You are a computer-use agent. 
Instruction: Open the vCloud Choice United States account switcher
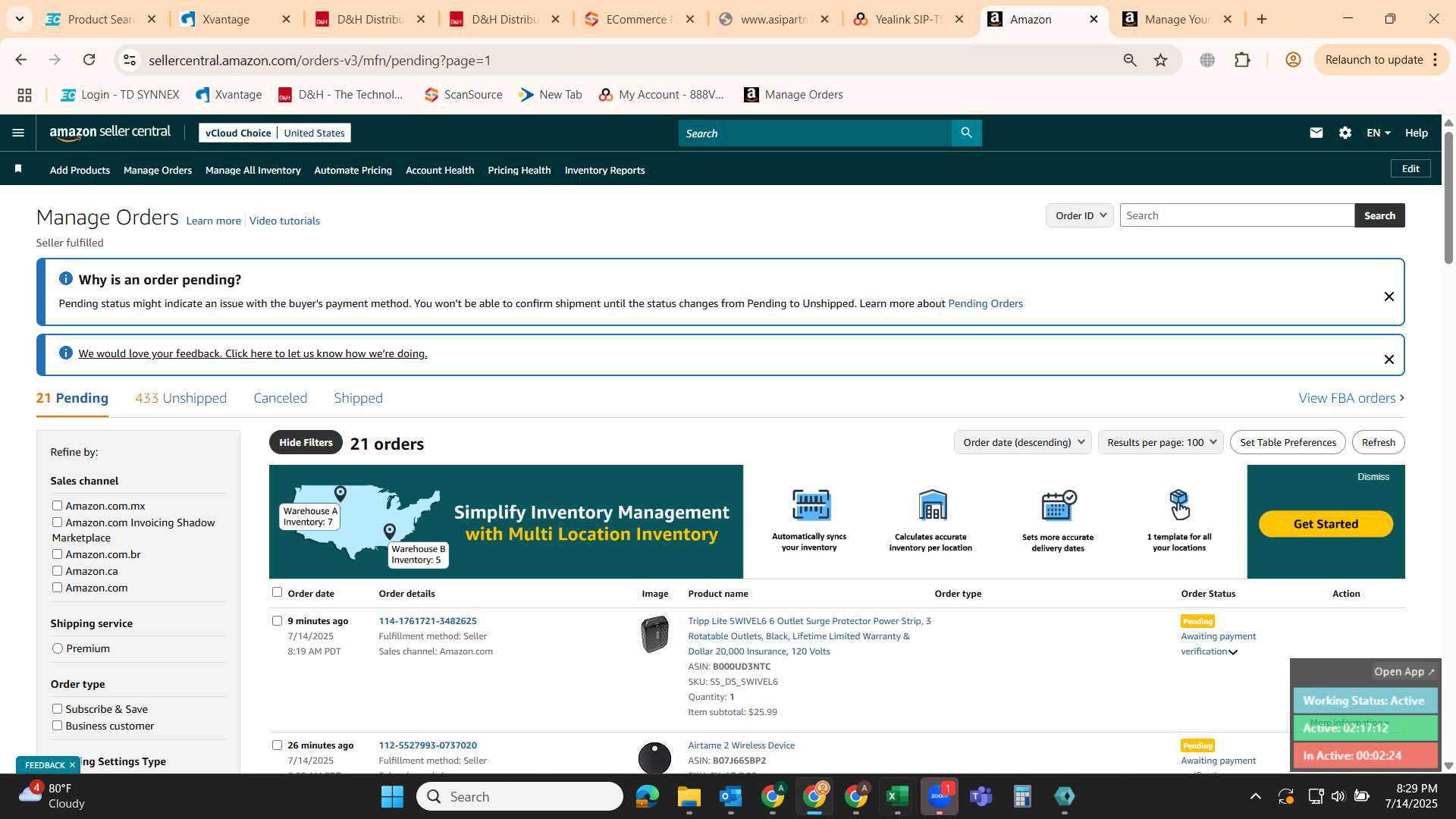(x=275, y=133)
